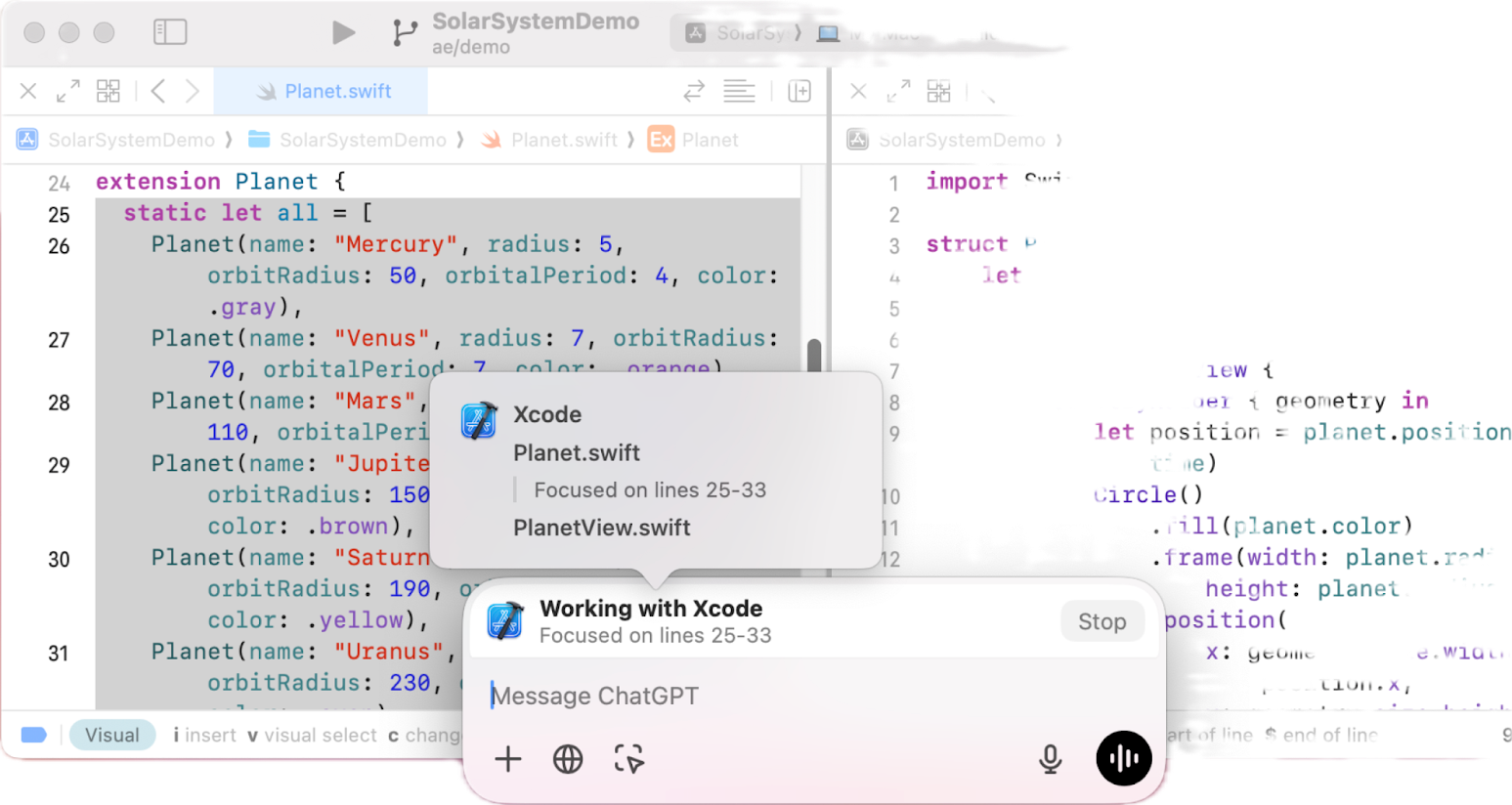1512x805 pixels.
Task: Close the left editor pane with X icon
Action: click(x=28, y=91)
